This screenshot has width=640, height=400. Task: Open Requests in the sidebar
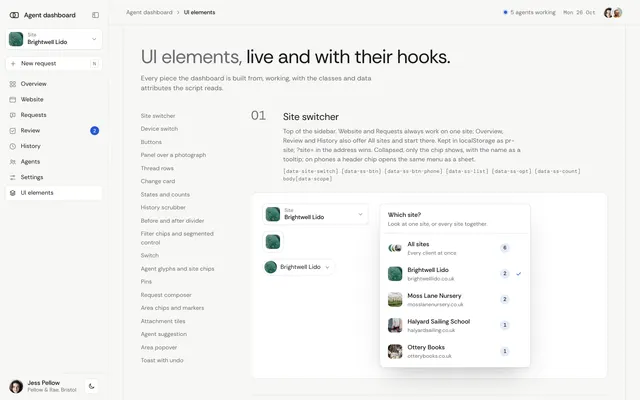54,115
